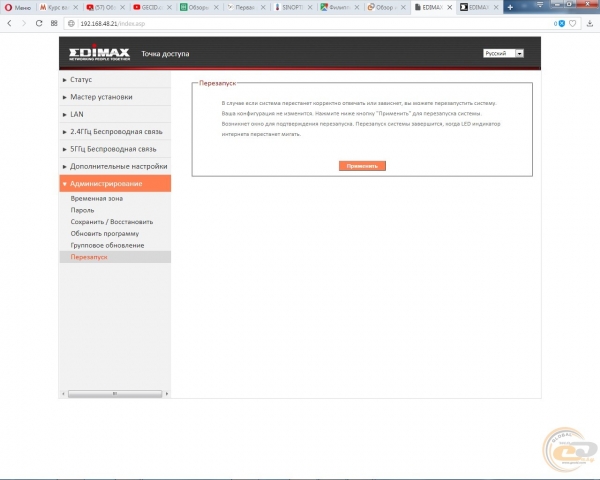
Task: Switch to the last EDIMAX tab
Action: point(479,7)
